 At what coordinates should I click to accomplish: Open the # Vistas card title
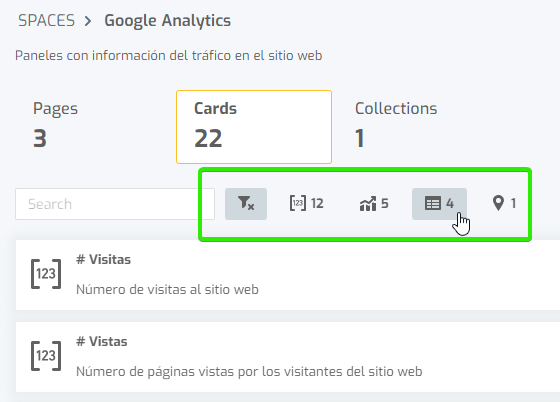(x=102, y=342)
